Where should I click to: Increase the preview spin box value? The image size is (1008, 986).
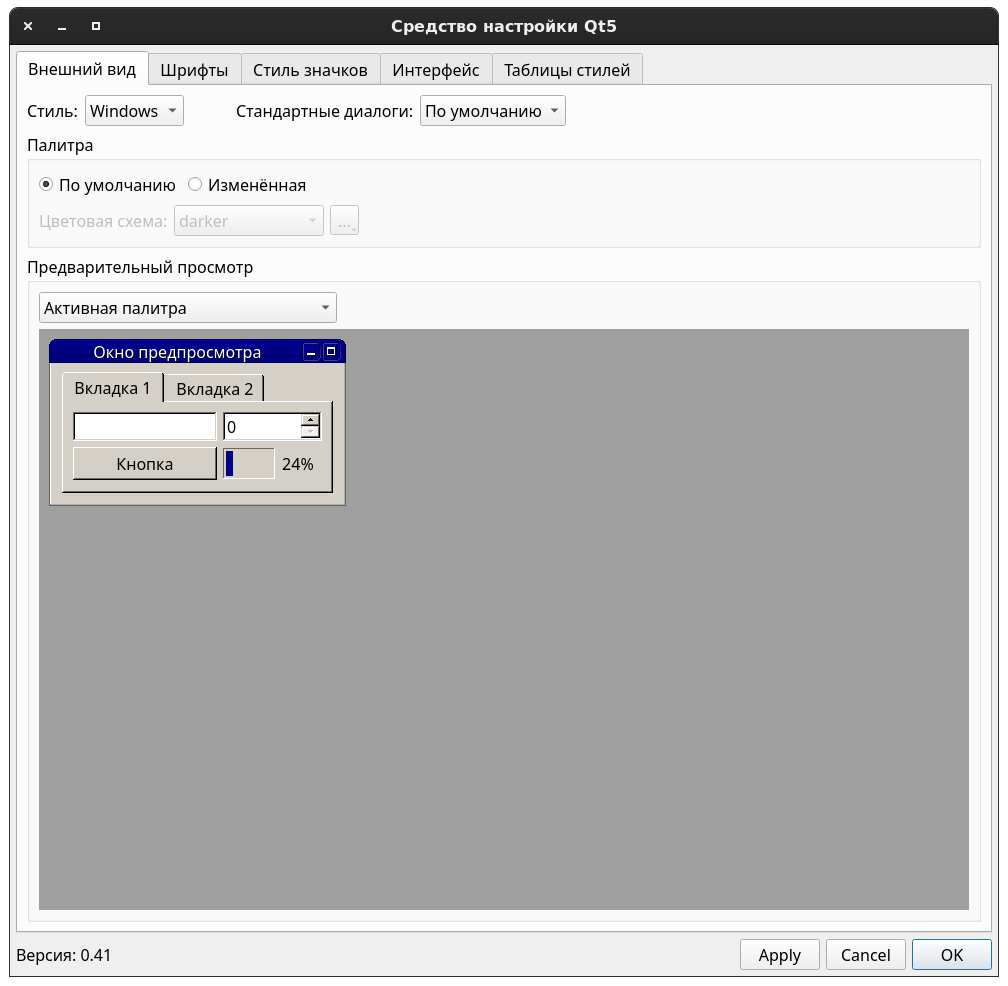(x=310, y=420)
